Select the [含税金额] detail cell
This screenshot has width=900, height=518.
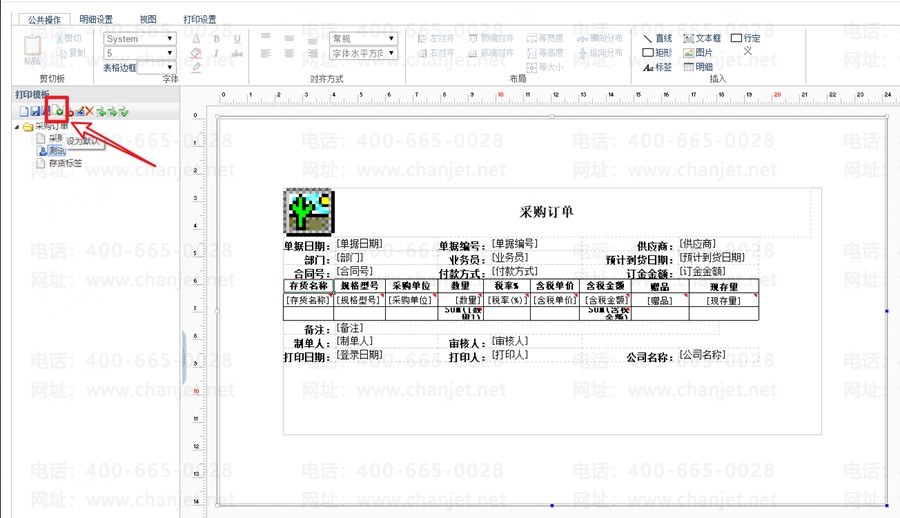pyautogui.click(x=606, y=300)
